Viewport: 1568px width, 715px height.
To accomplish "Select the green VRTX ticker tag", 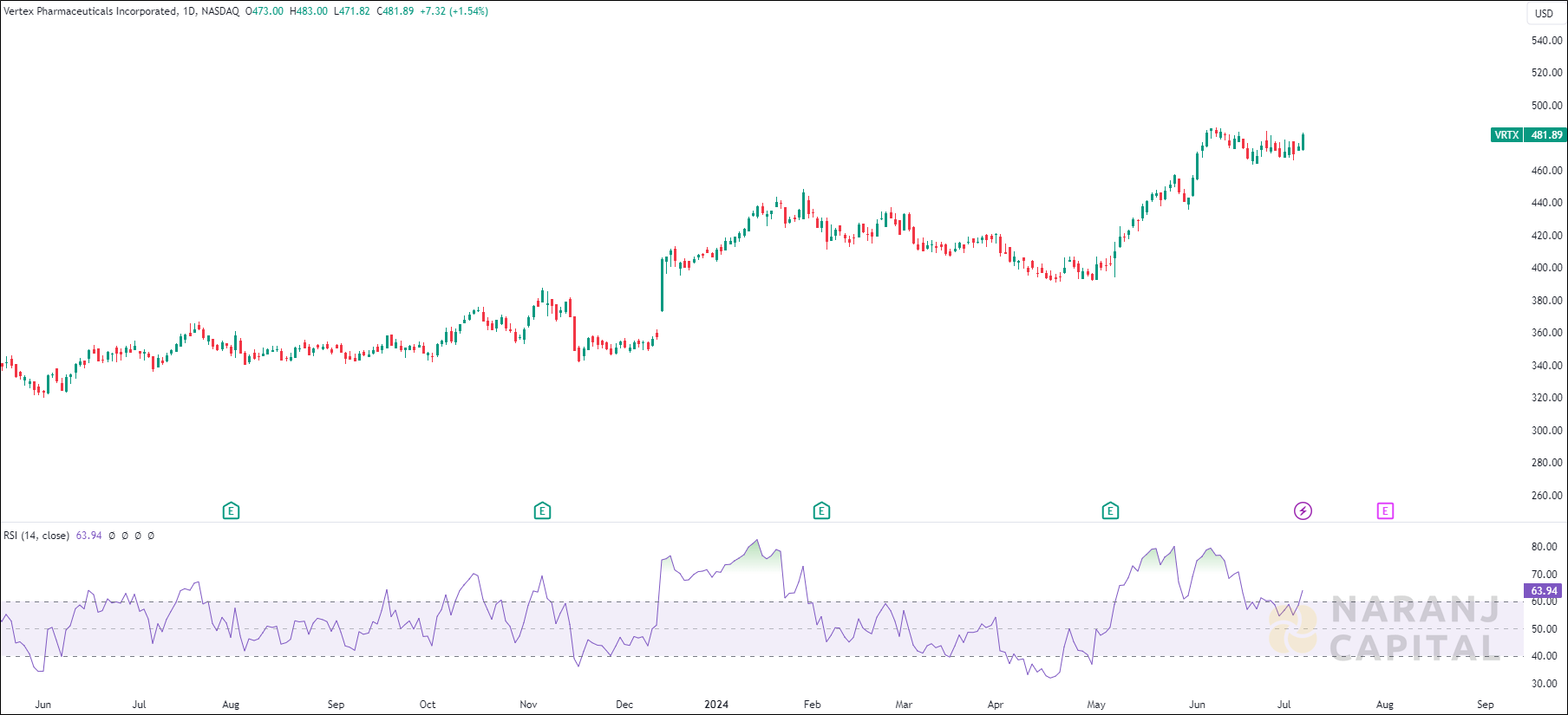I will coord(1506,135).
